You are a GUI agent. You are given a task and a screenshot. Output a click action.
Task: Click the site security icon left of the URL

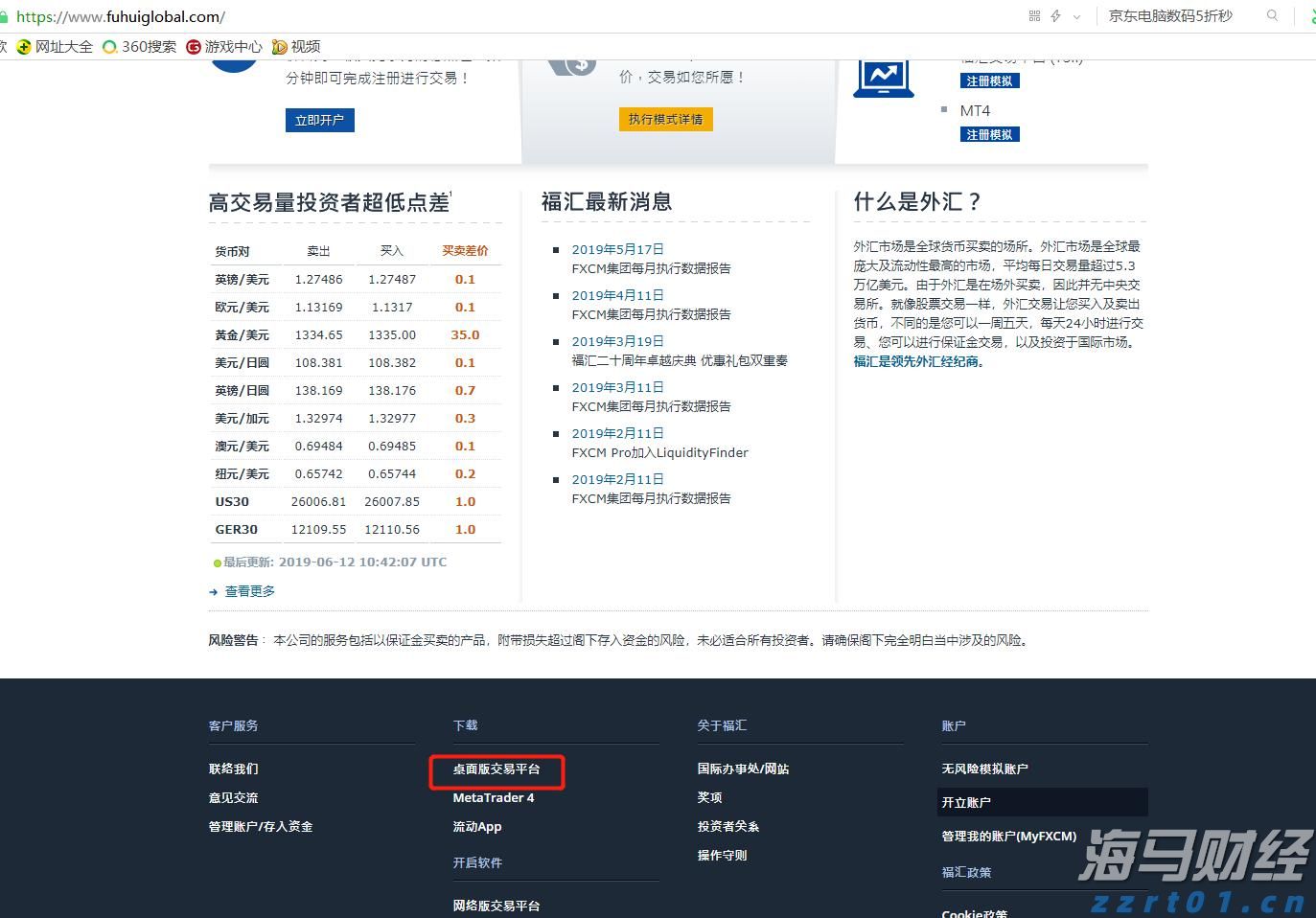(x=8, y=15)
